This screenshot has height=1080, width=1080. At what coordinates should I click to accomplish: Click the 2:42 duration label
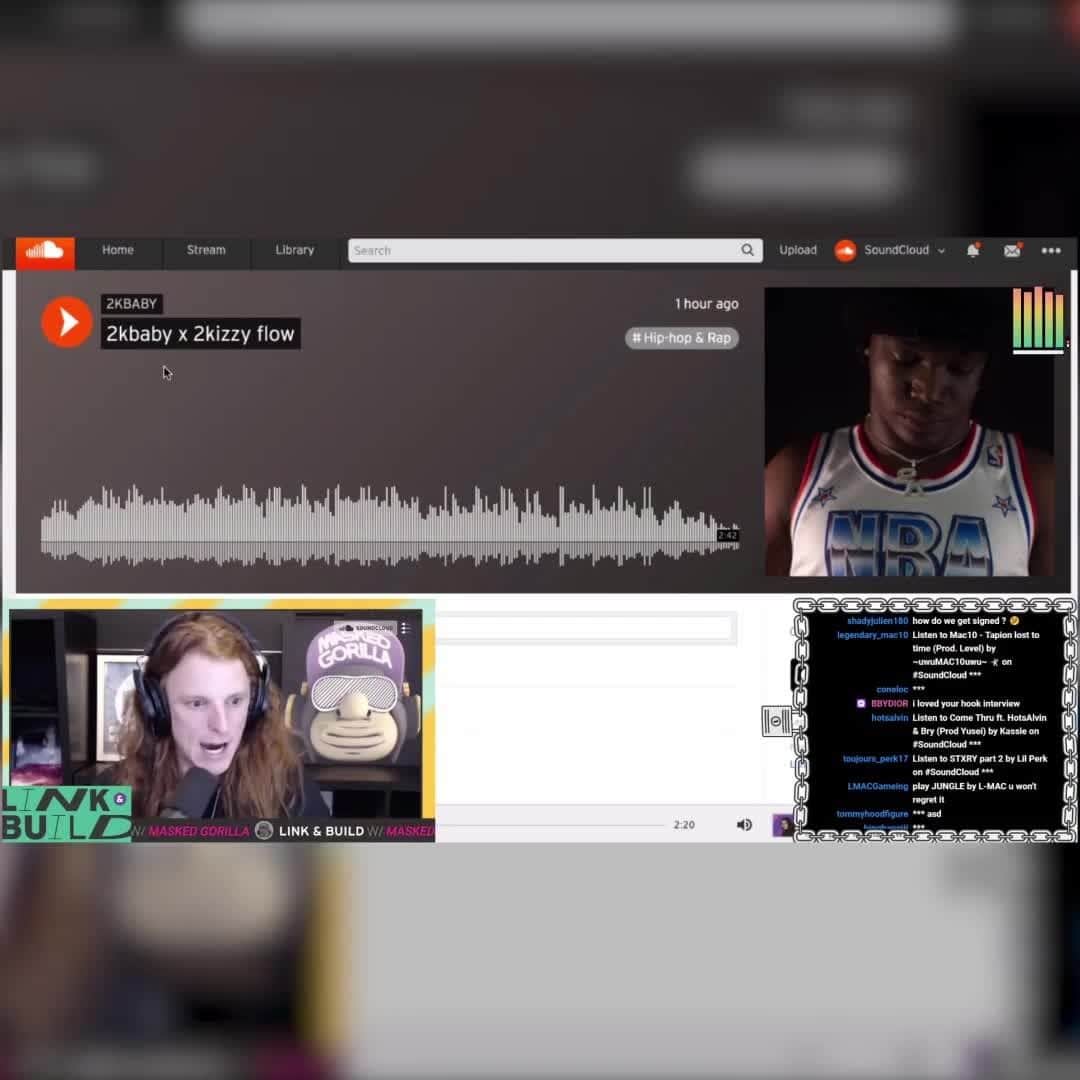coord(727,535)
